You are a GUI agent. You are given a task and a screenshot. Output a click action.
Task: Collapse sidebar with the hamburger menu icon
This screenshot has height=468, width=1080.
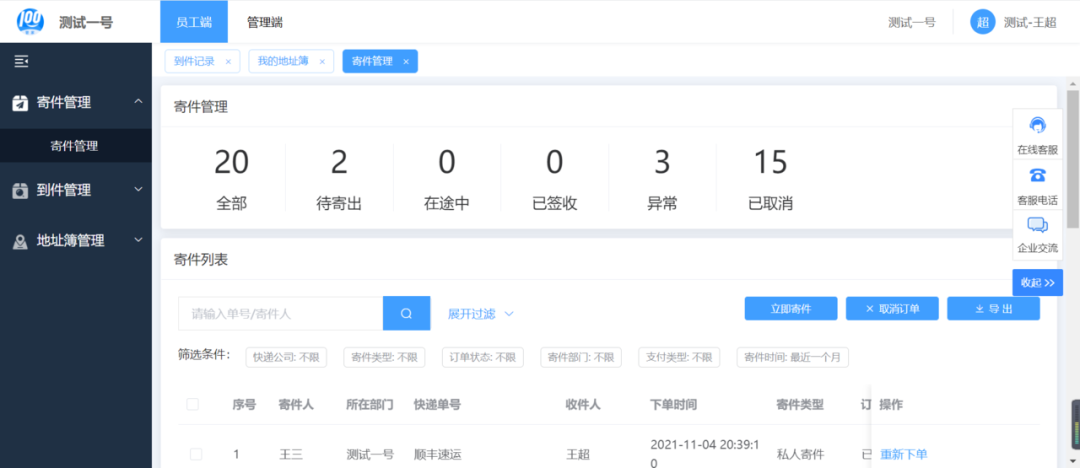21,62
